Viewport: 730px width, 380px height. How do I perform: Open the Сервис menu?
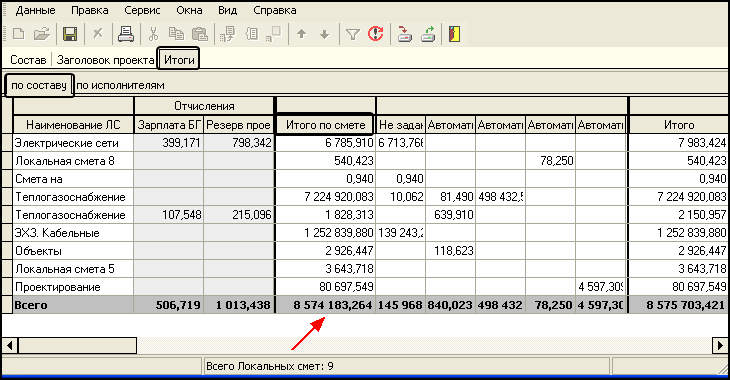click(142, 10)
